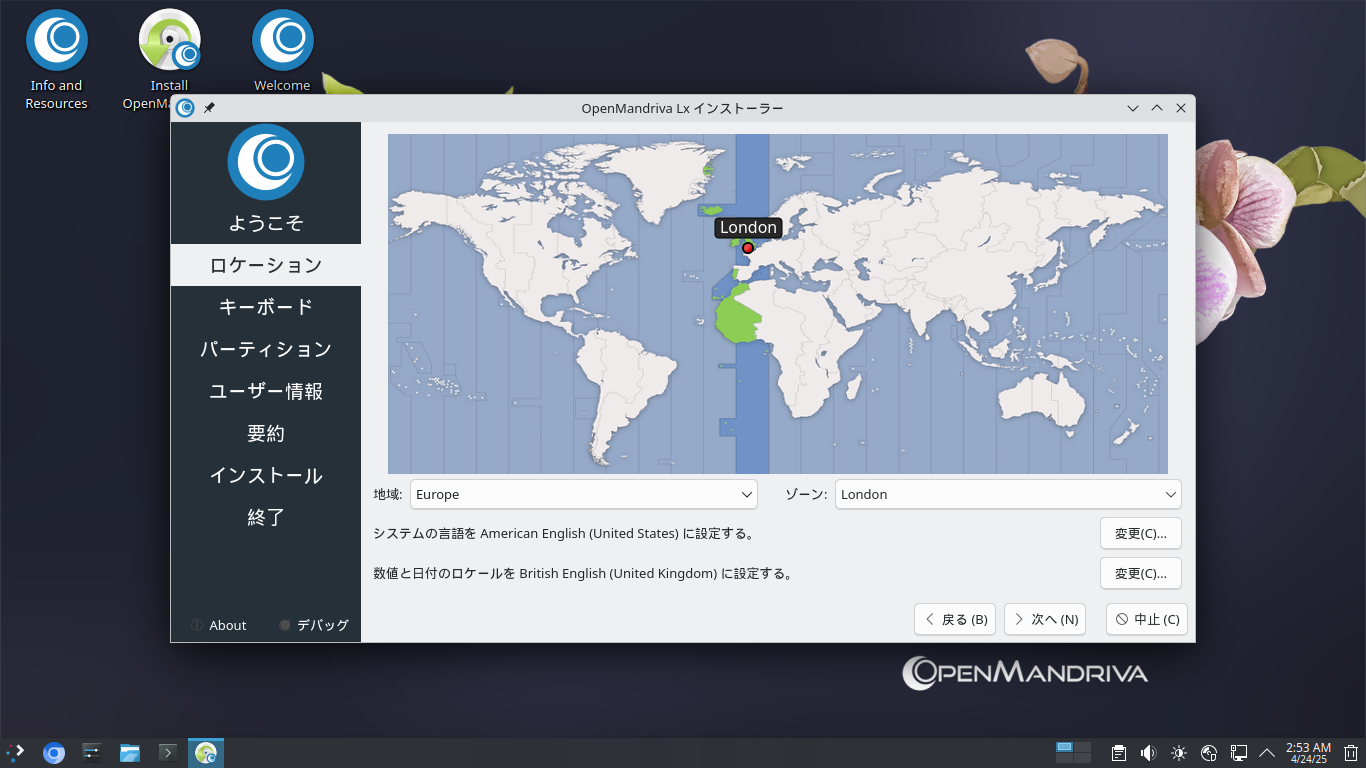Launch the Chromium browser from the taskbar
1366x768 pixels.
(x=54, y=752)
